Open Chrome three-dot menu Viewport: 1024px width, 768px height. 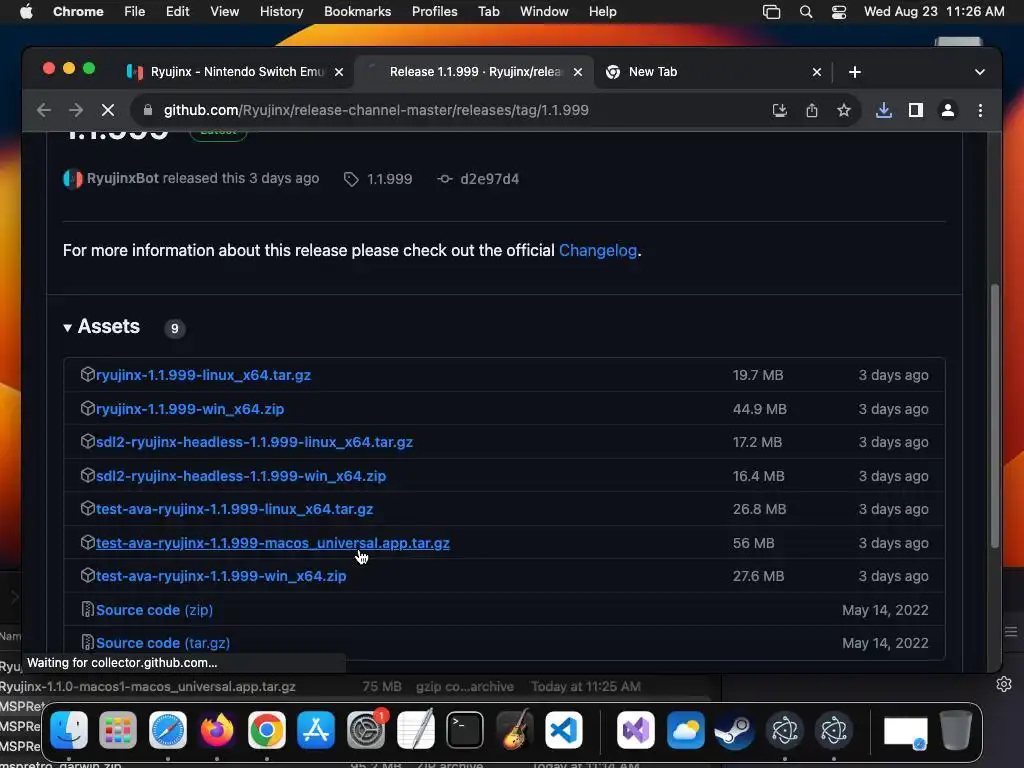(980, 110)
